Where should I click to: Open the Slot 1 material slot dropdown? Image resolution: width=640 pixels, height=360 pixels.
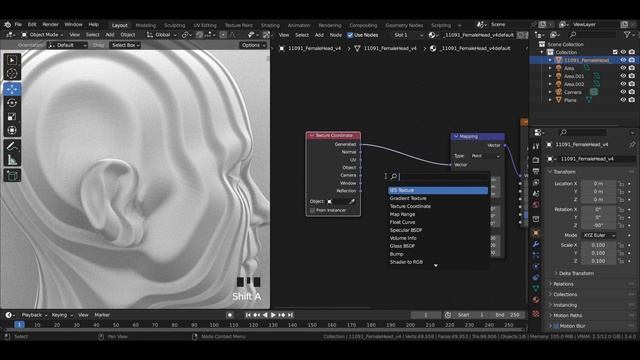[x=408, y=35]
